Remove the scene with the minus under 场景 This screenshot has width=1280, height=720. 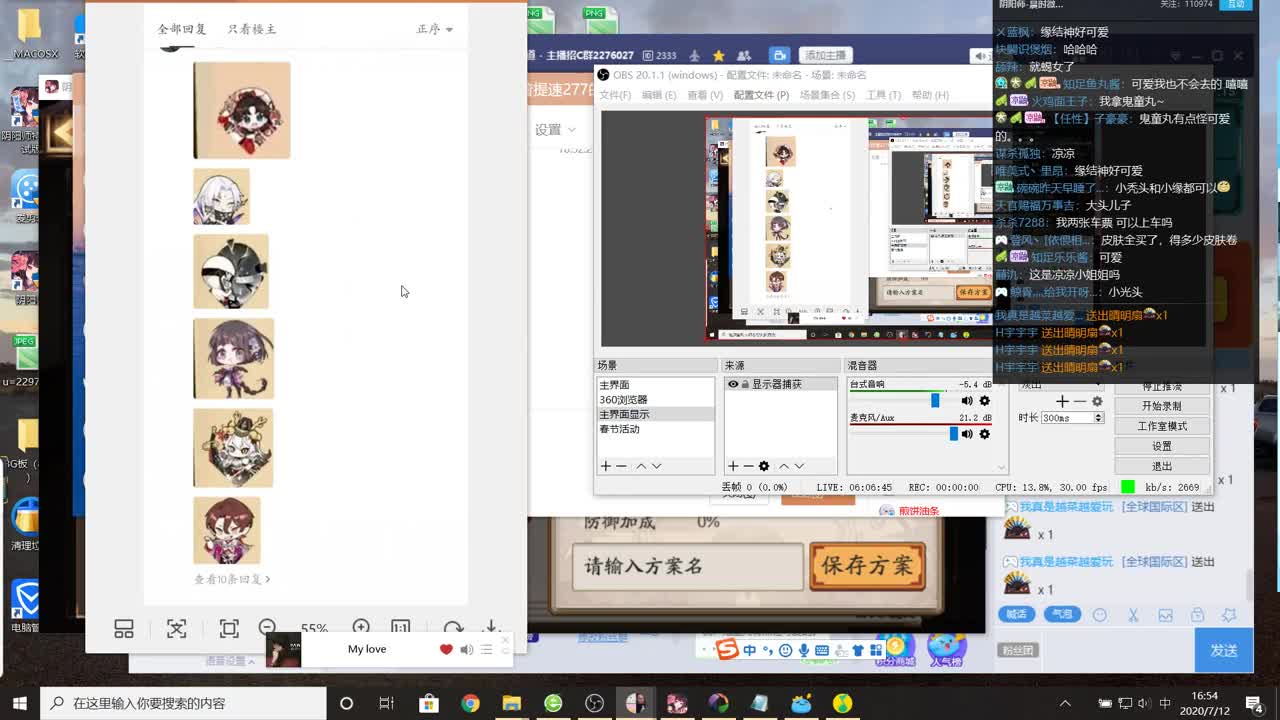tap(621, 466)
